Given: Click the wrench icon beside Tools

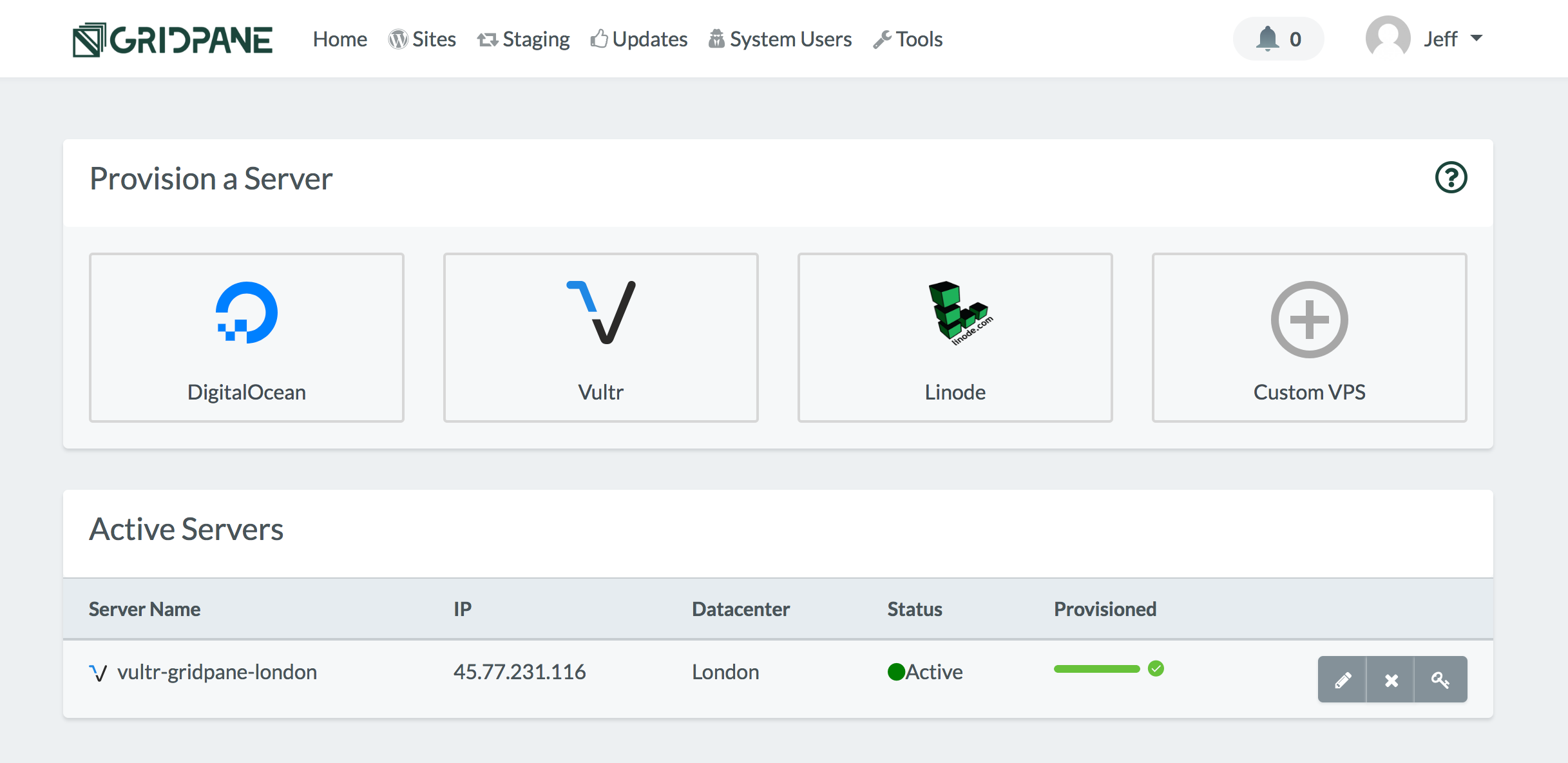Looking at the screenshot, I should pos(883,40).
